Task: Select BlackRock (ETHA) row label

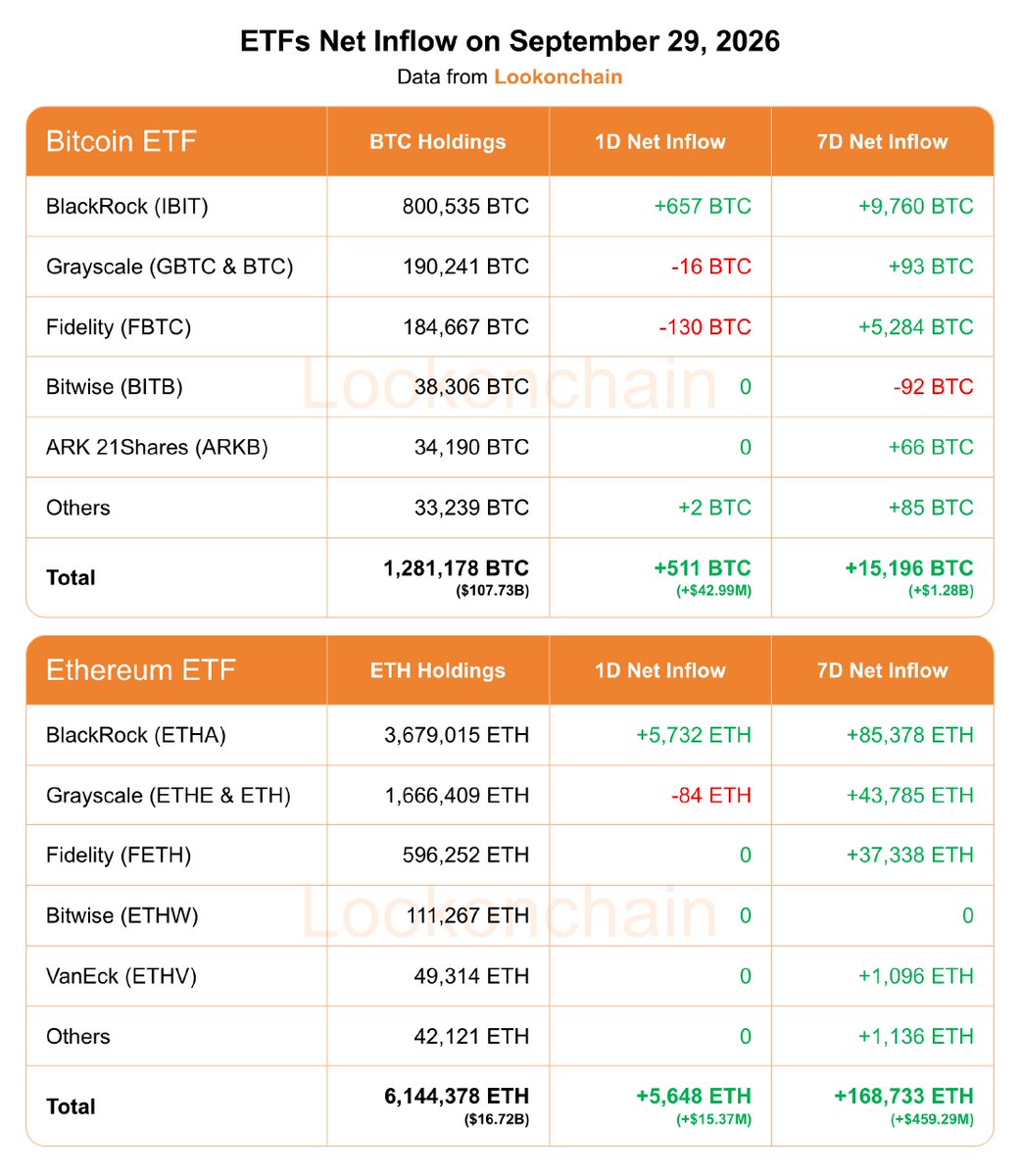Action: tap(136, 735)
